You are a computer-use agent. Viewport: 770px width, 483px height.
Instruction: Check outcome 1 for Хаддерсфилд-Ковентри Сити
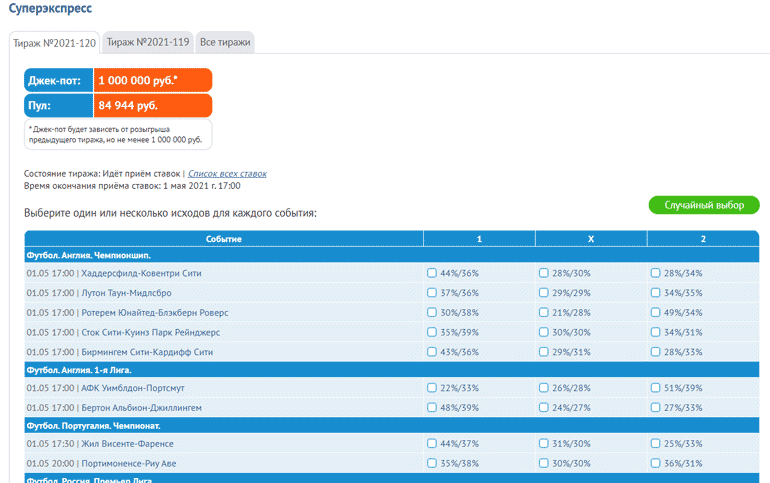click(432, 273)
